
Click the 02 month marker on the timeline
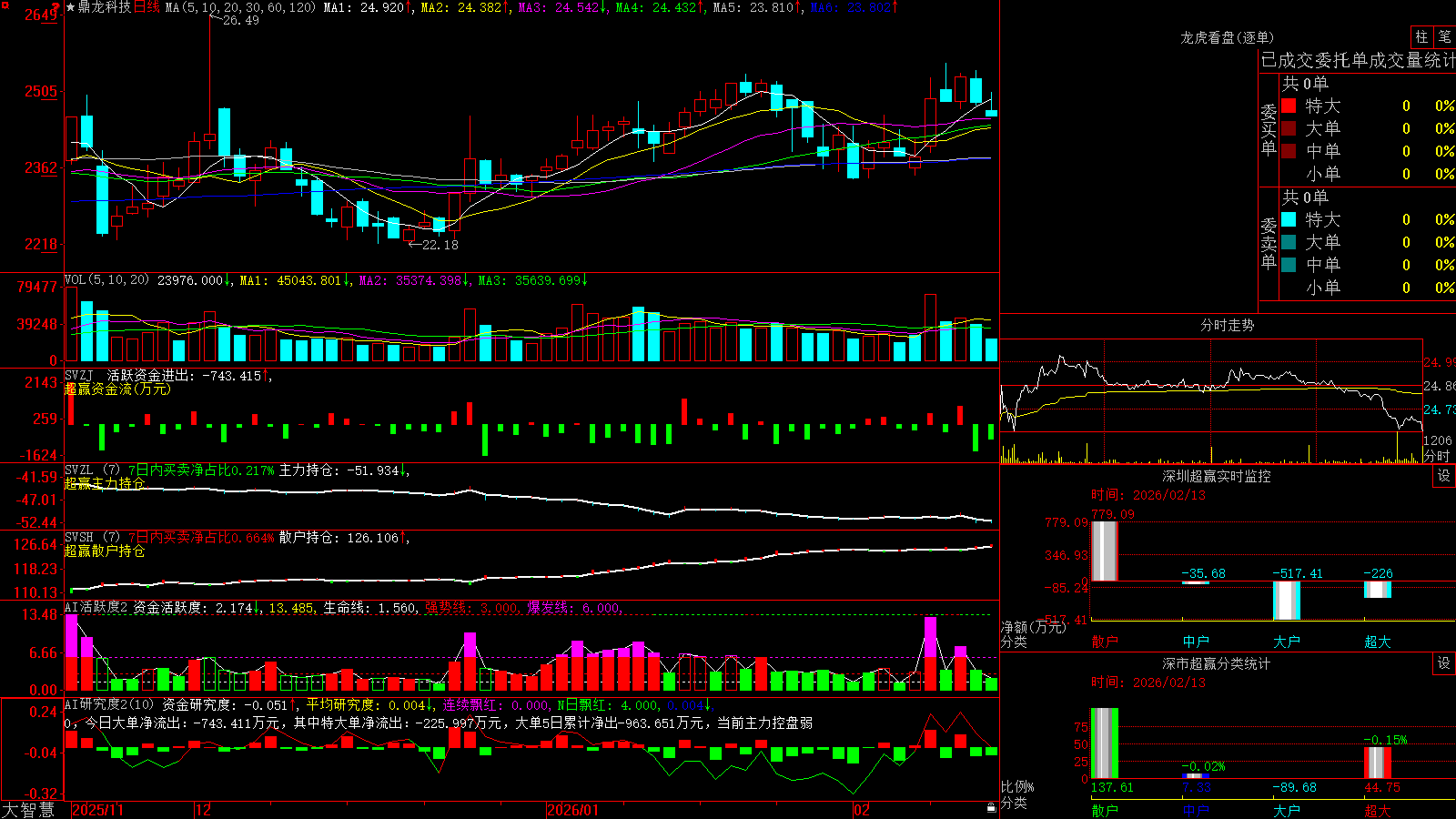point(862,810)
